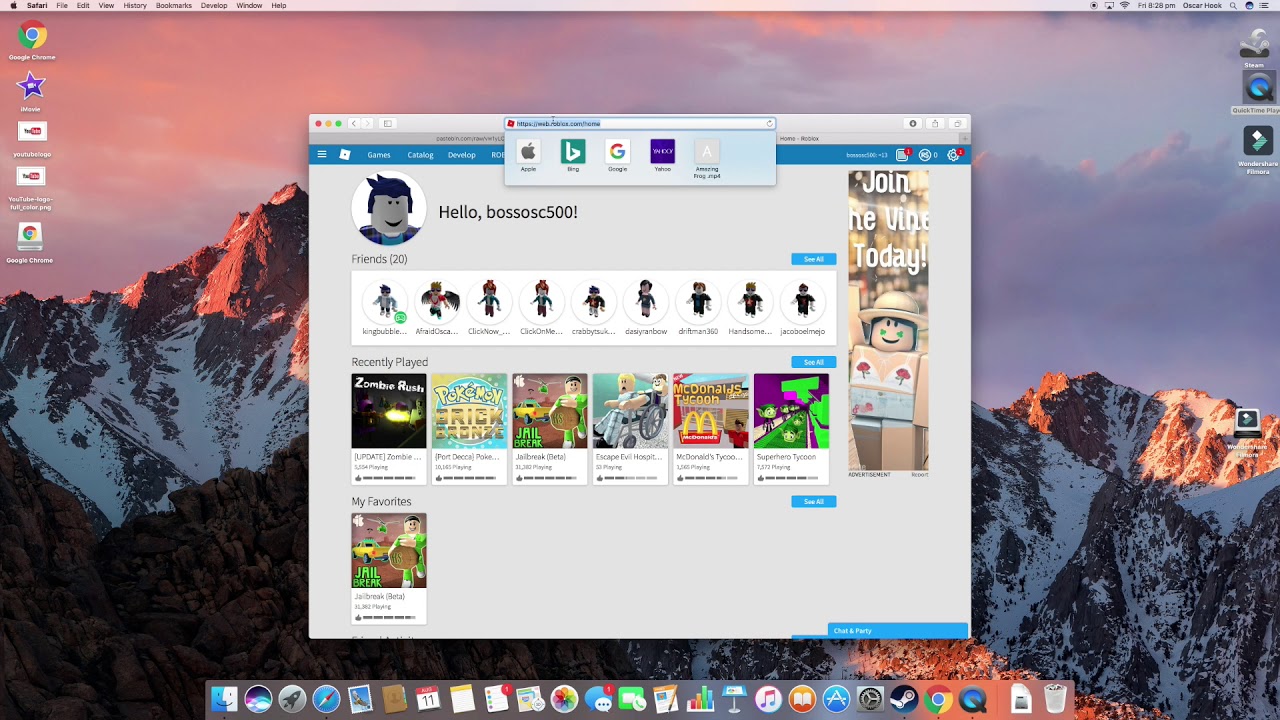Open the Trash in the Dock
Viewport: 1280px width, 720px height.
[1054, 699]
